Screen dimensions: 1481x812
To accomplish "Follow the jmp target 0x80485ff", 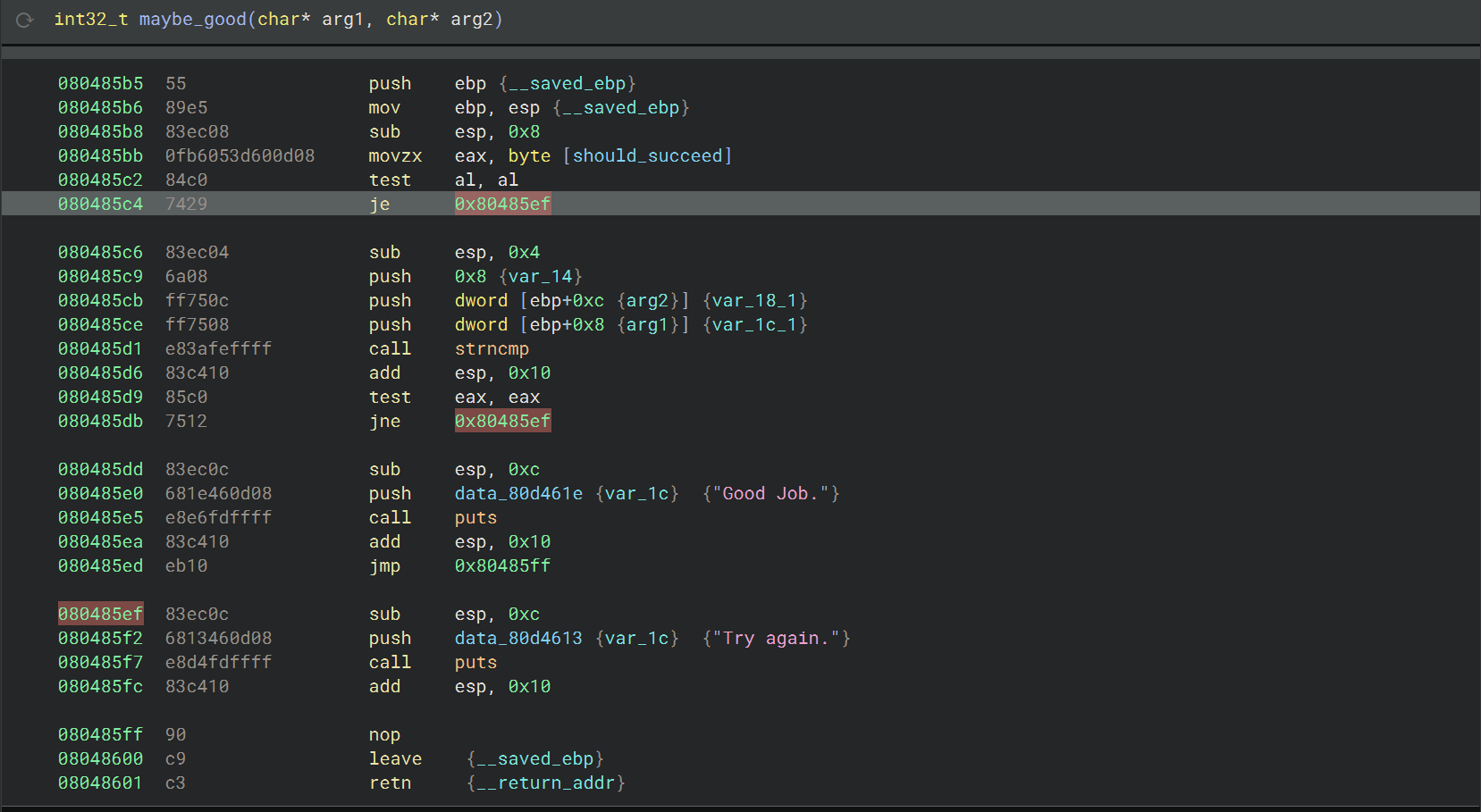I will pos(502,565).
